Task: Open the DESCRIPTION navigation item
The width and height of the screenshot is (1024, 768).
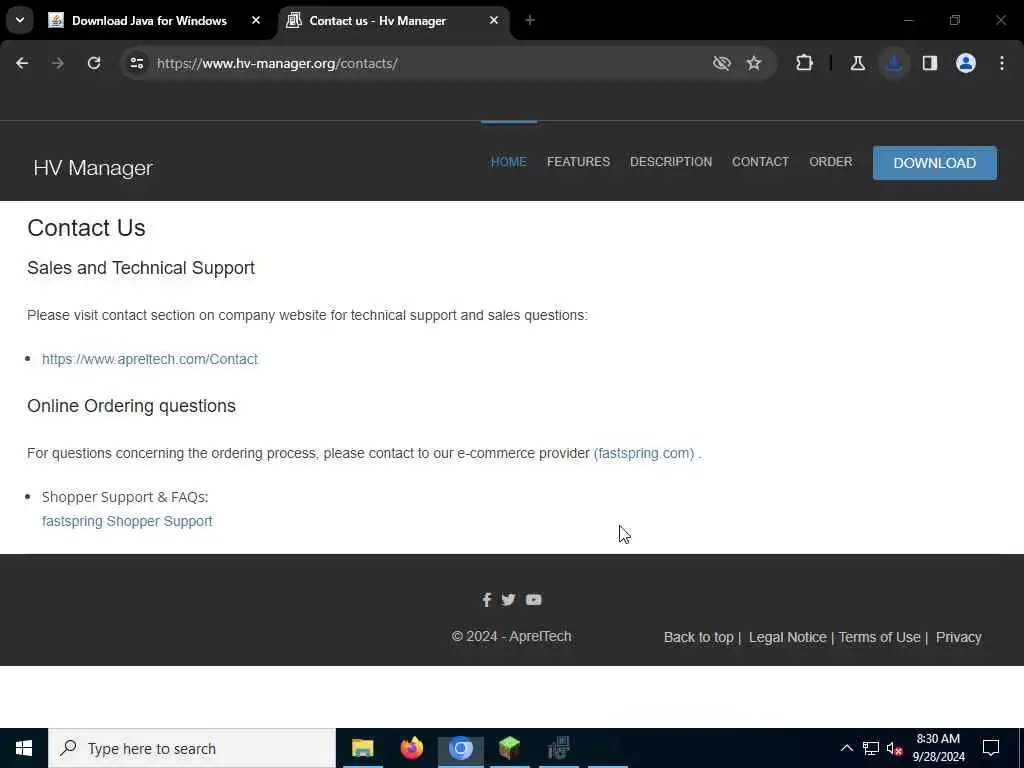Action: pos(671,161)
